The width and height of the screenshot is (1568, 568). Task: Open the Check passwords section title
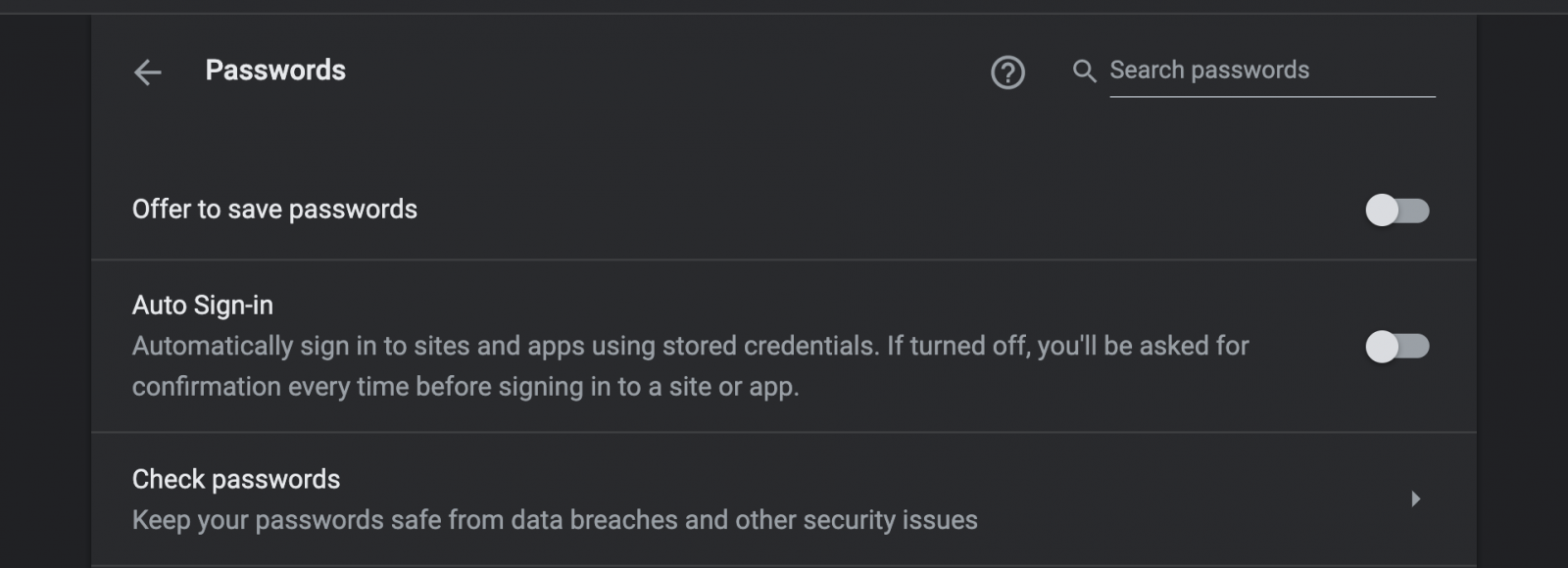tap(236, 479)
